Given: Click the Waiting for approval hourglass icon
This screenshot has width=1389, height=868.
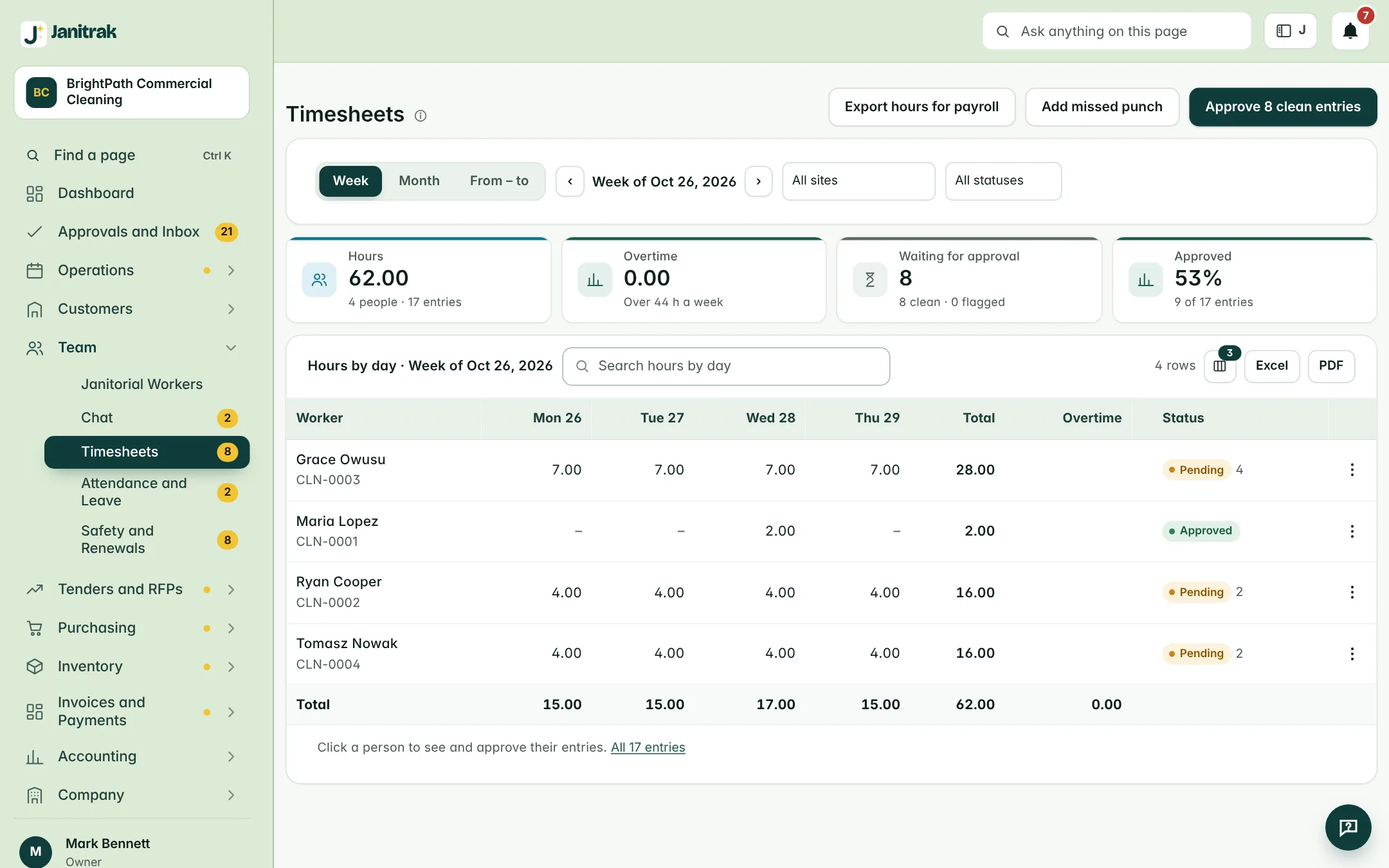Looking at the screenshot, I should coord(869,280).
